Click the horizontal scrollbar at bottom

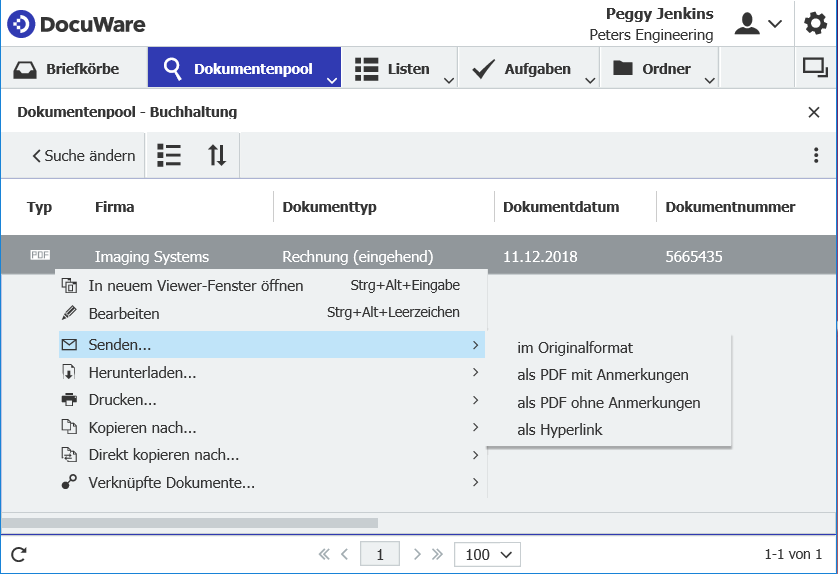[190, 522]
